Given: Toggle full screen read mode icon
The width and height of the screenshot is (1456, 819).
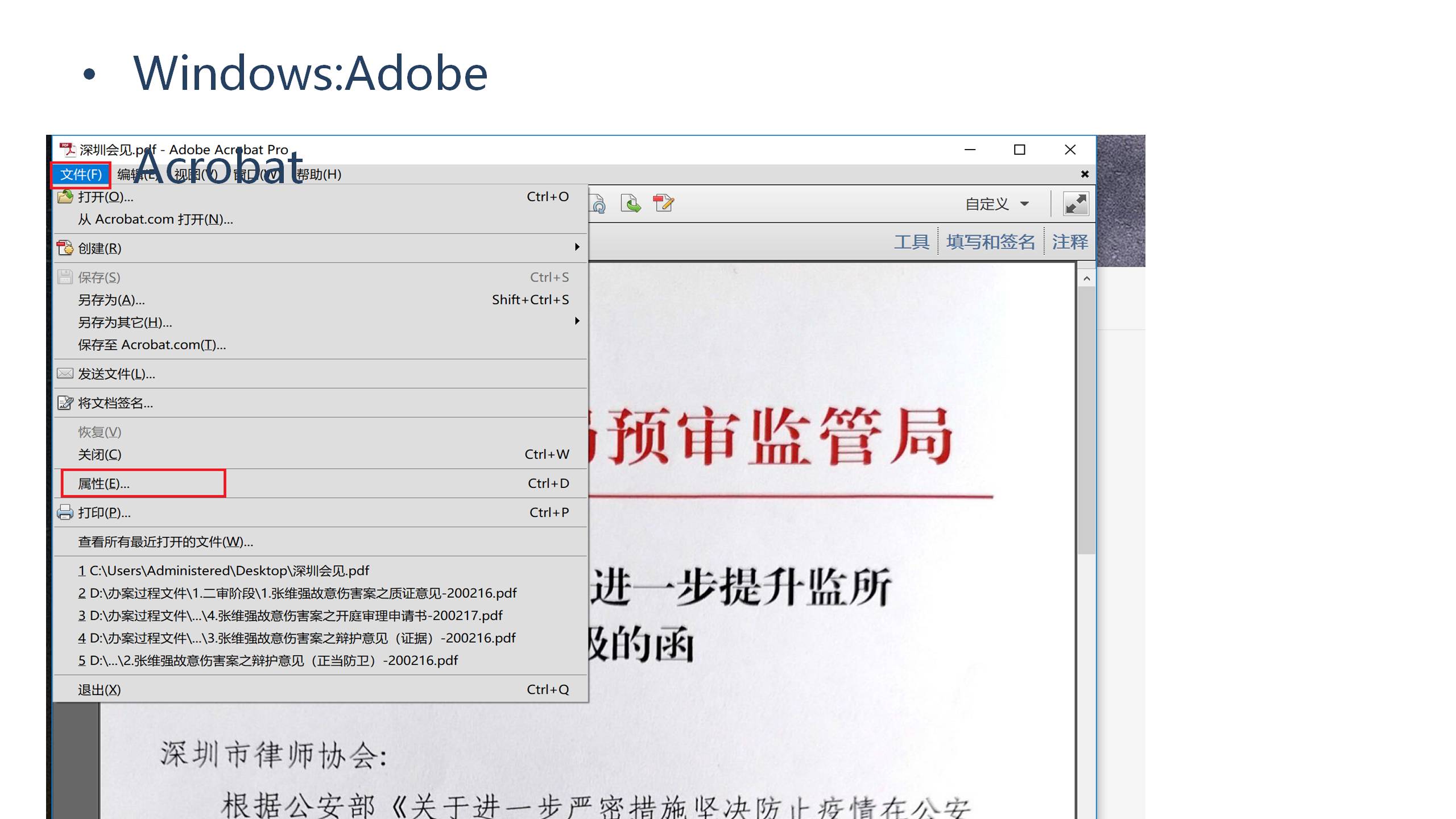Looking at the screenshot, I should pos(1076,204).
